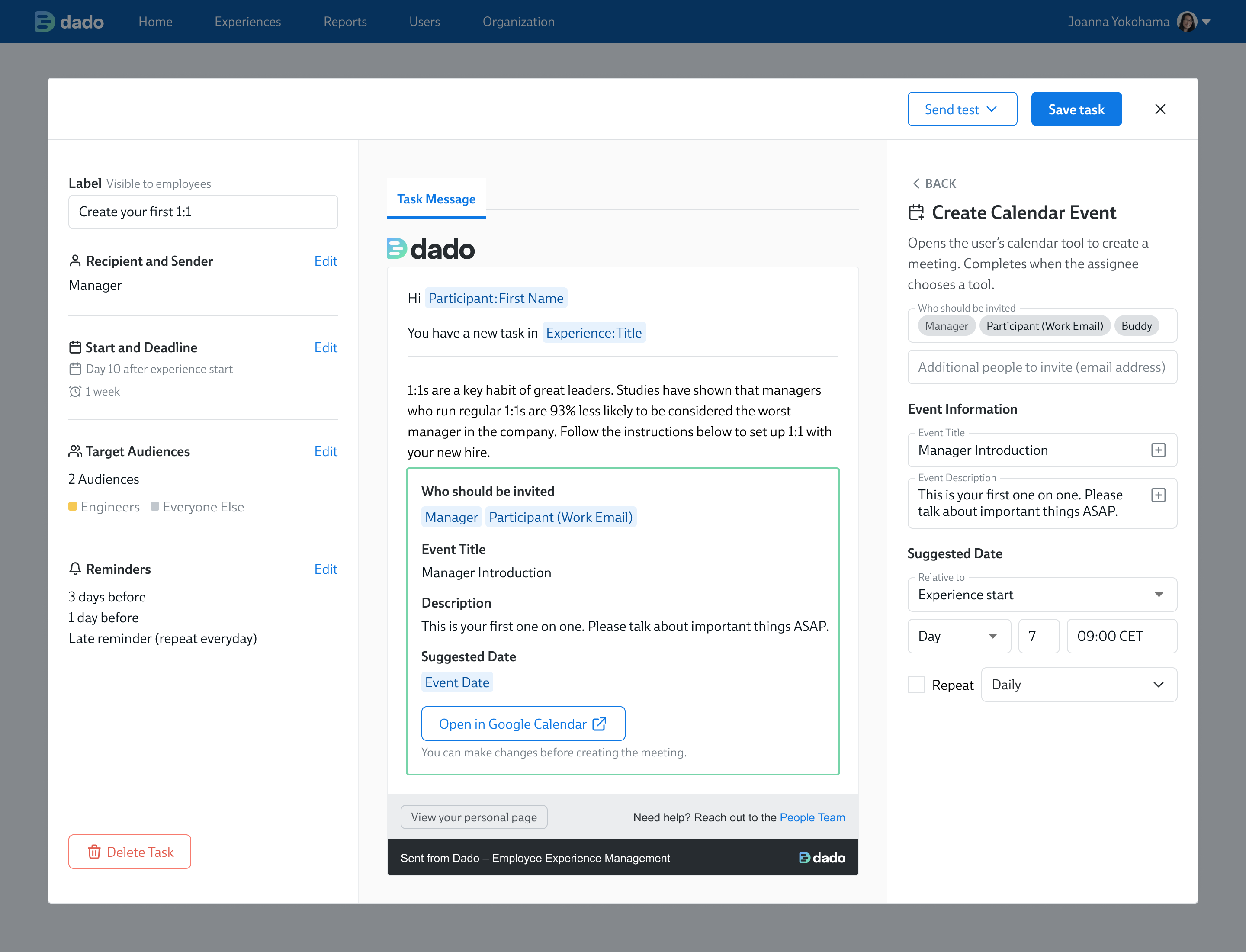The height and width of the screenshot is (952, 1246).
Task: Click the Manager chip in Who should be invited field
Action: coord(946,326)
